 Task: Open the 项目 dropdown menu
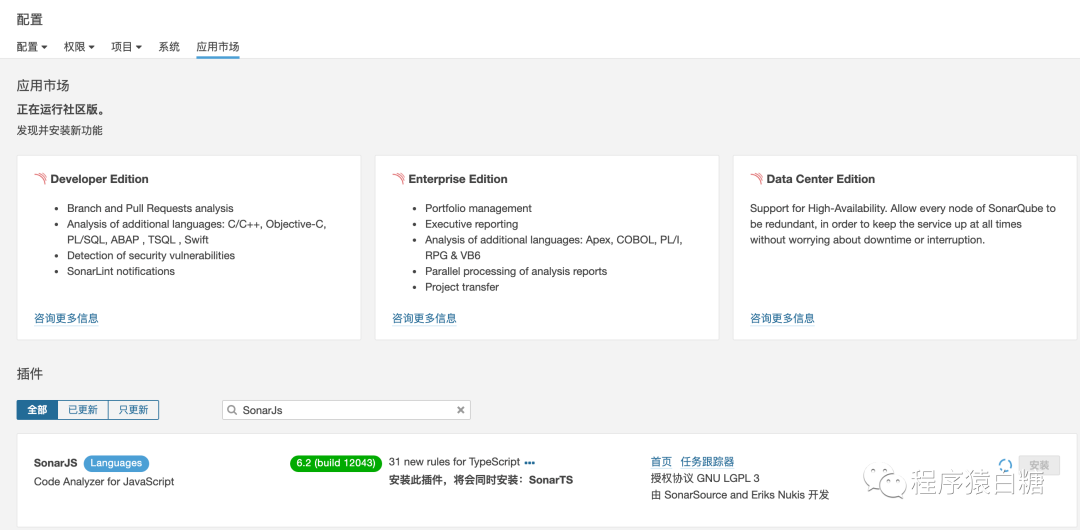[x=127, y=47]
